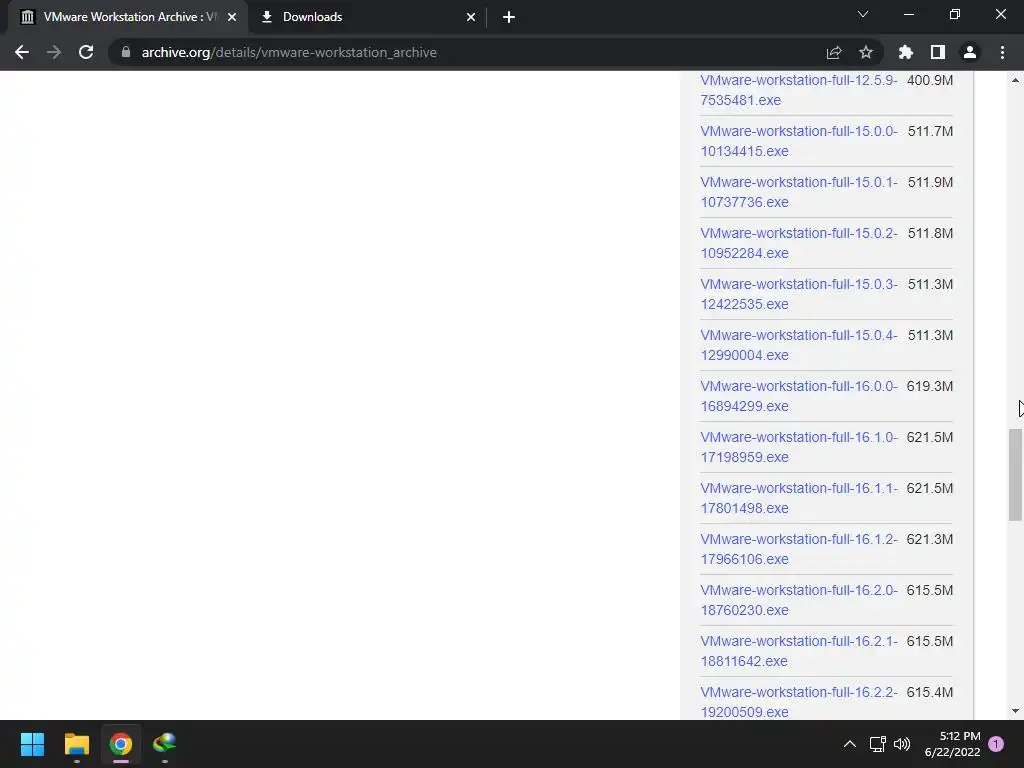Click the 400.9M file size text
Screen dimensions: 1024x768
[930, 80]
